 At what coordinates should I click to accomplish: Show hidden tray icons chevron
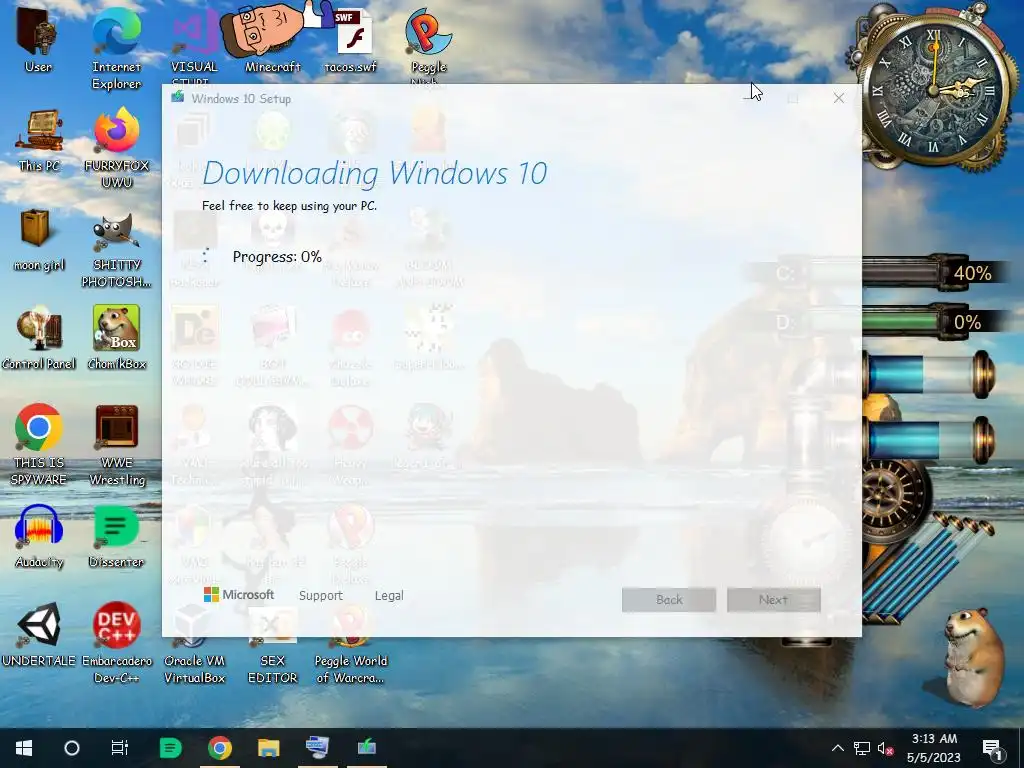click(837, 748)
